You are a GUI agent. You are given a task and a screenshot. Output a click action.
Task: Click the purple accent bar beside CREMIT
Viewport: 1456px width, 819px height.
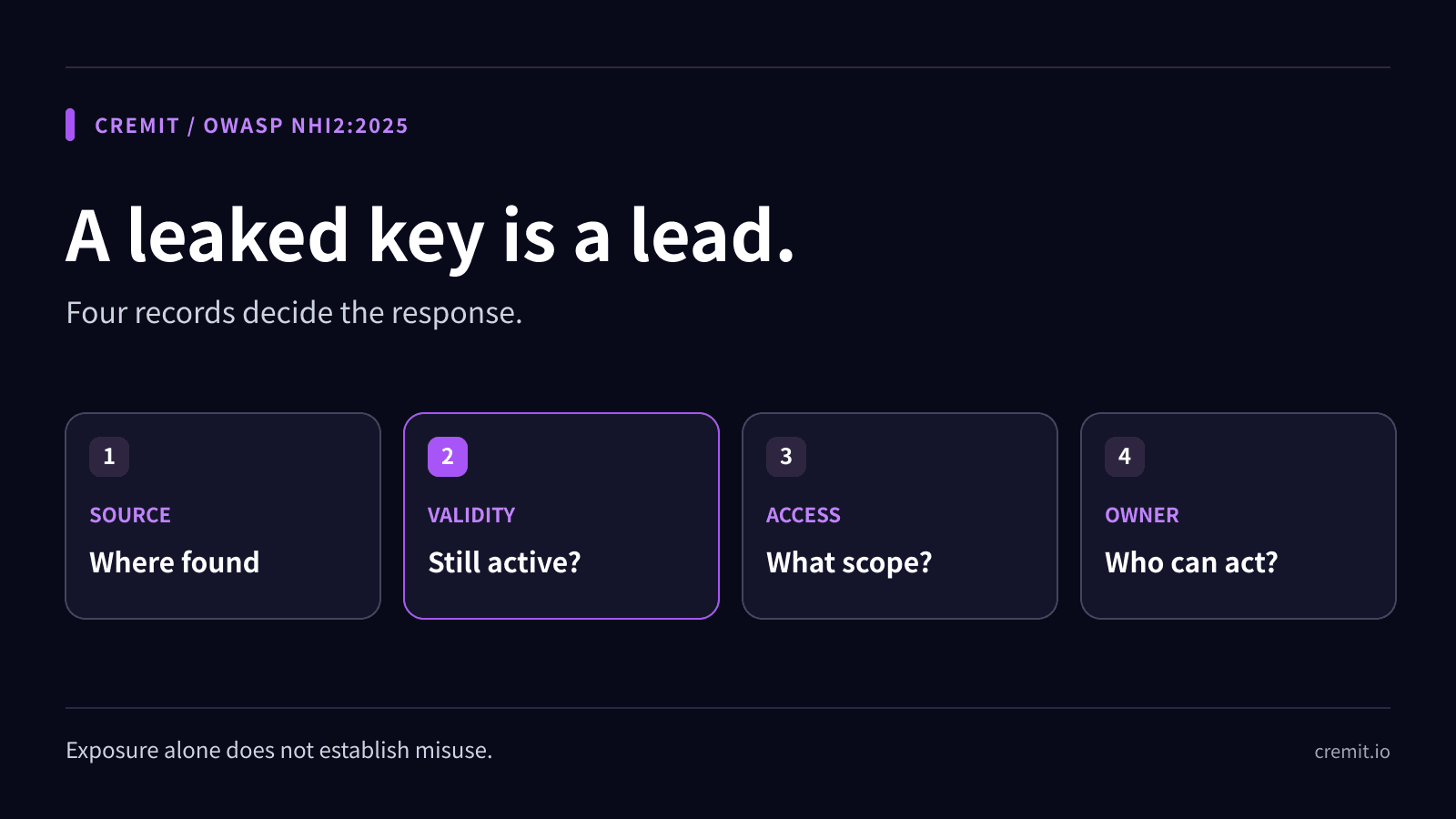point(70,125)
